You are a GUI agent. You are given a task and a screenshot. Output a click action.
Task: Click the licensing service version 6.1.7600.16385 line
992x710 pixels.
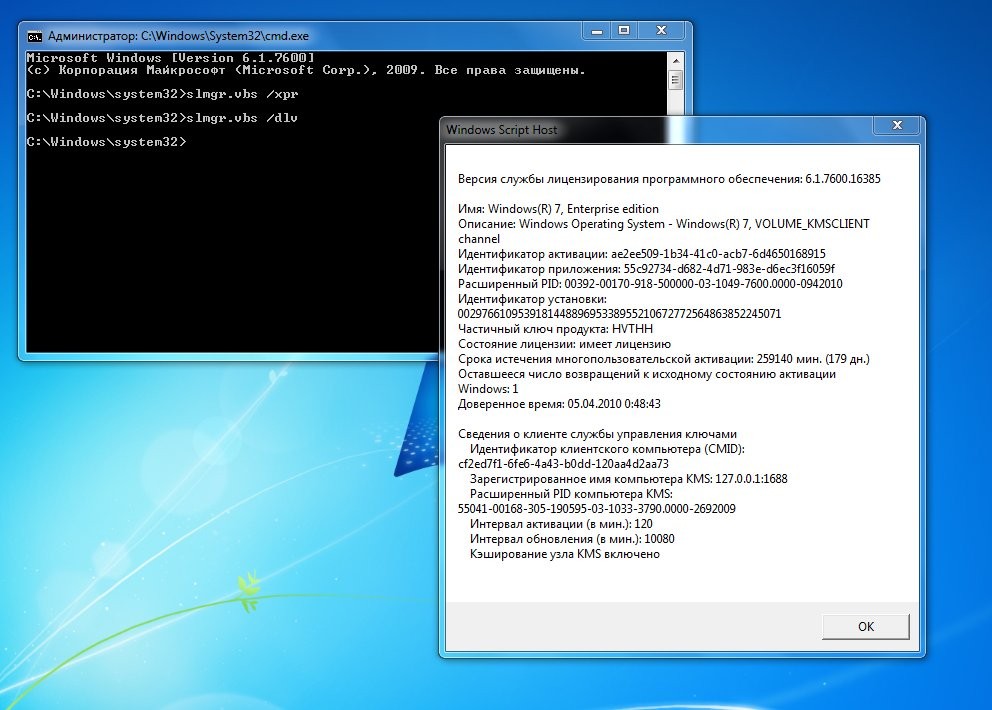669,179
